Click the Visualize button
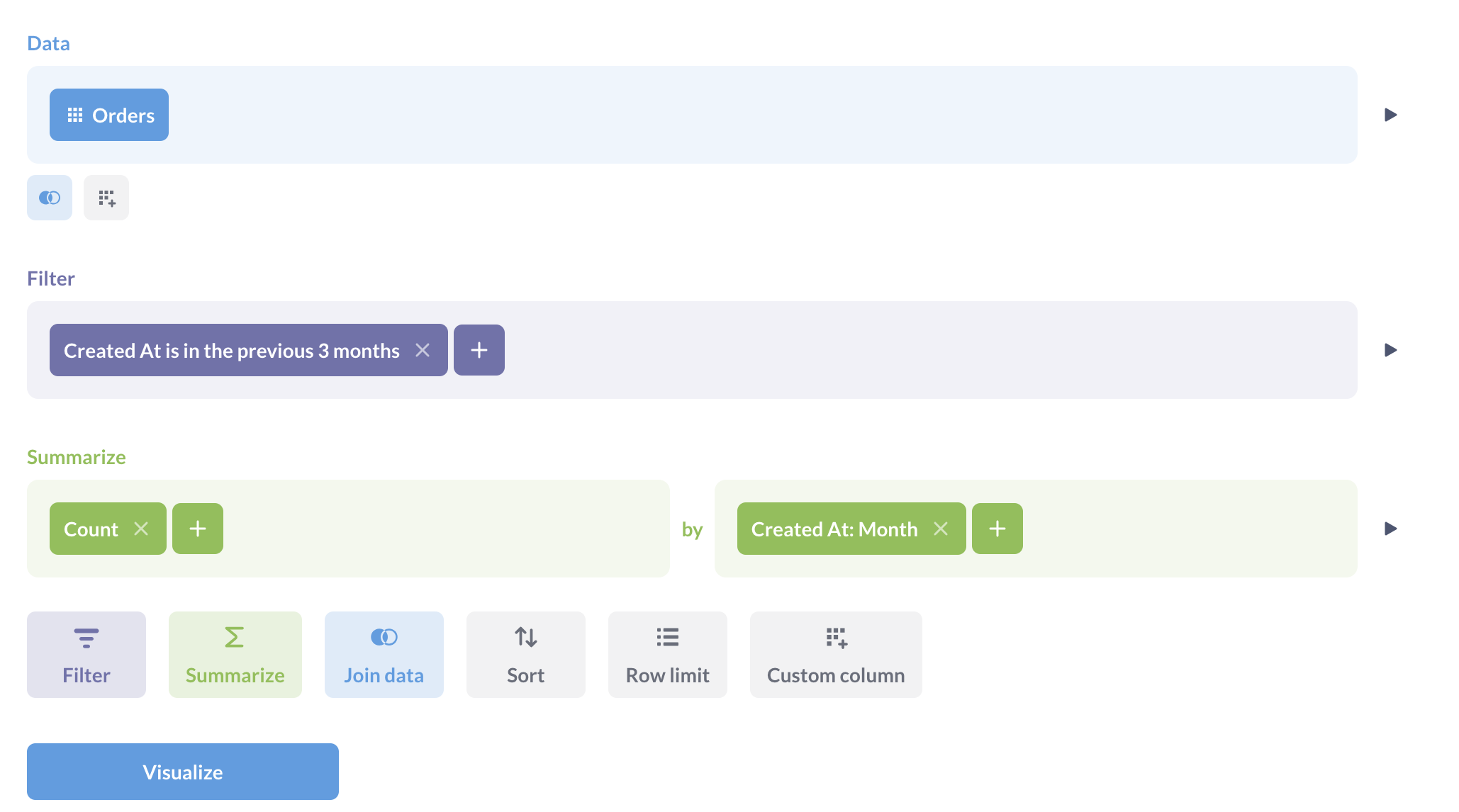Image resolution: width=1459 pixels, height=812 pixels. pyautogui.click(x=182, y=772)
